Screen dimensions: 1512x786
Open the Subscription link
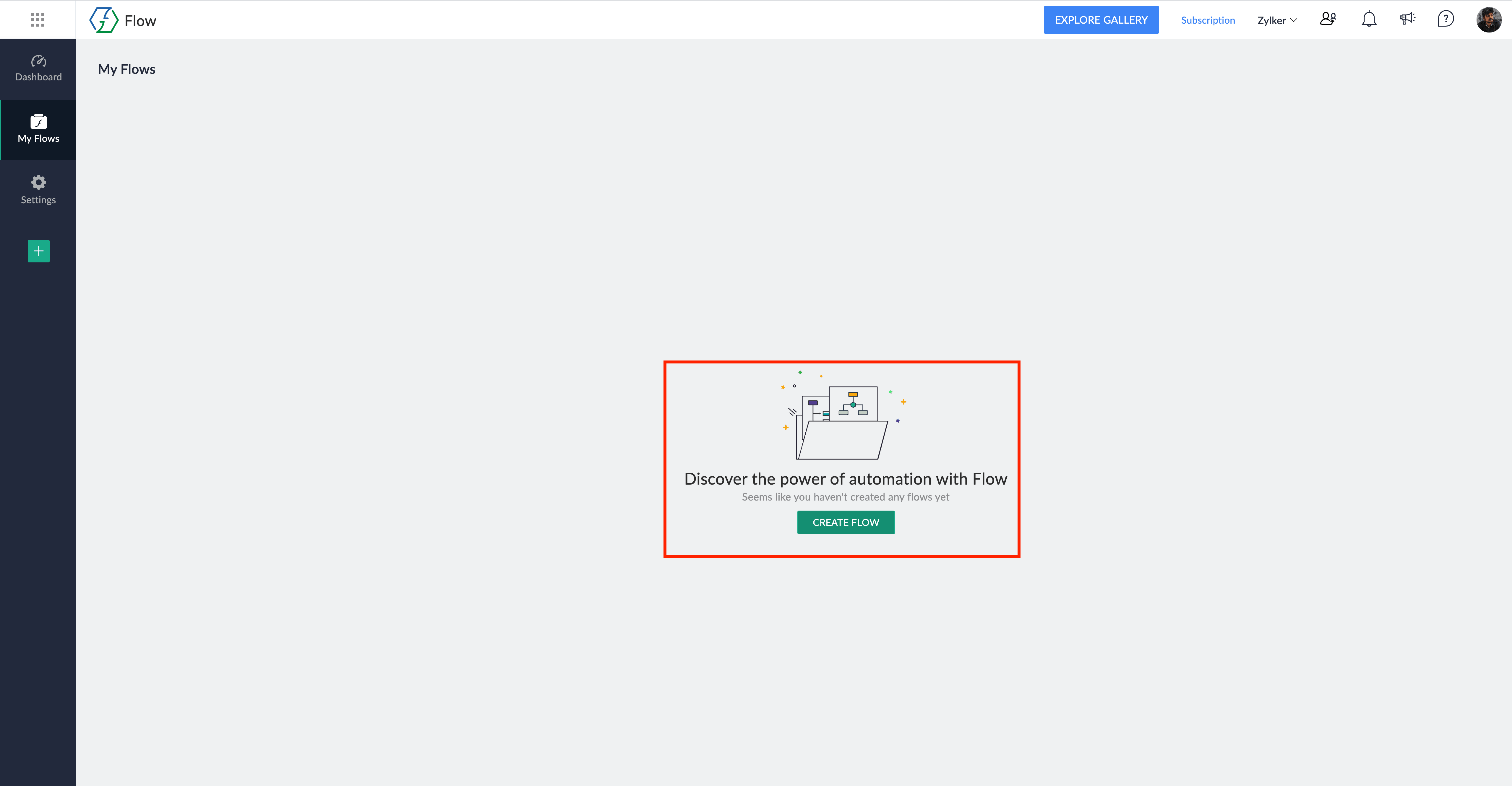click(1207, 21)
